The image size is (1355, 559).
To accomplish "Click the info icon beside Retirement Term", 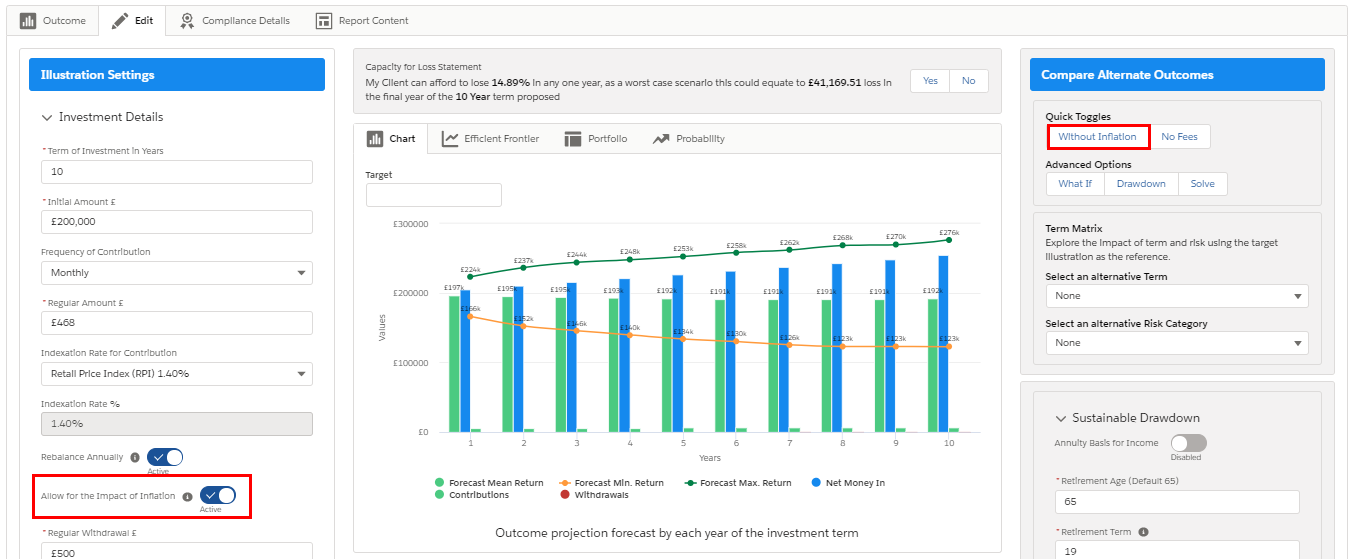I will pos(1143,532).
